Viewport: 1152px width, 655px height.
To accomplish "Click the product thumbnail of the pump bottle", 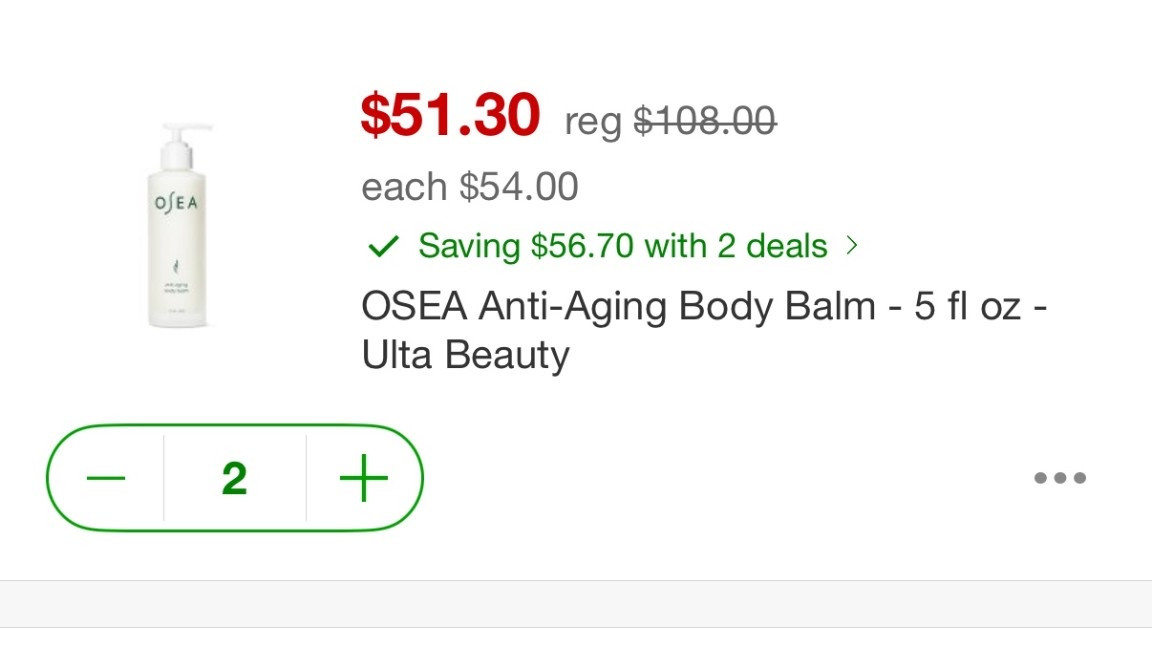I will [178, 222].
